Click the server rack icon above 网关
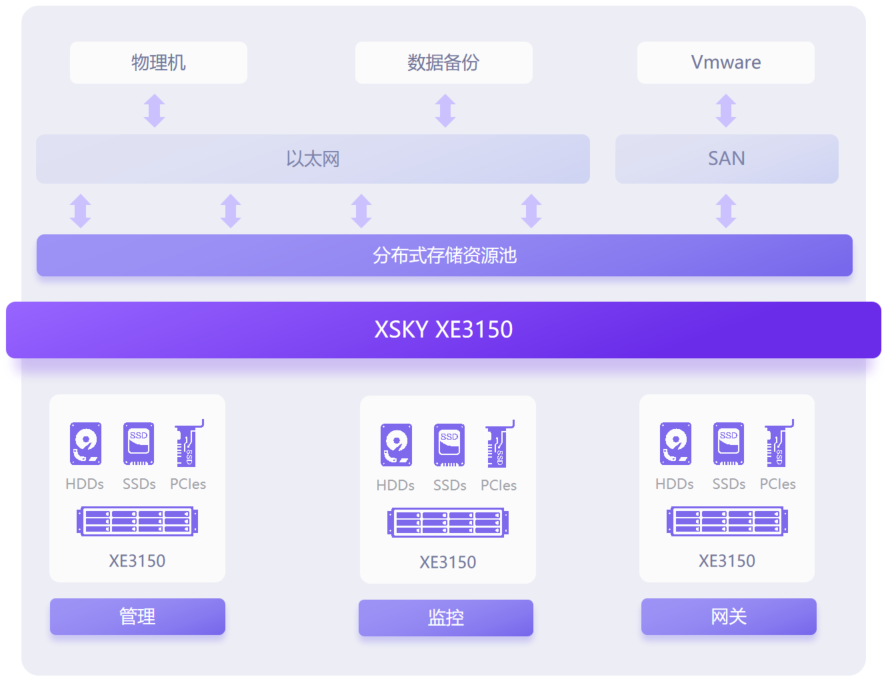Image resolution: width=888 pixels, height=693 pixels. point(727,521)
